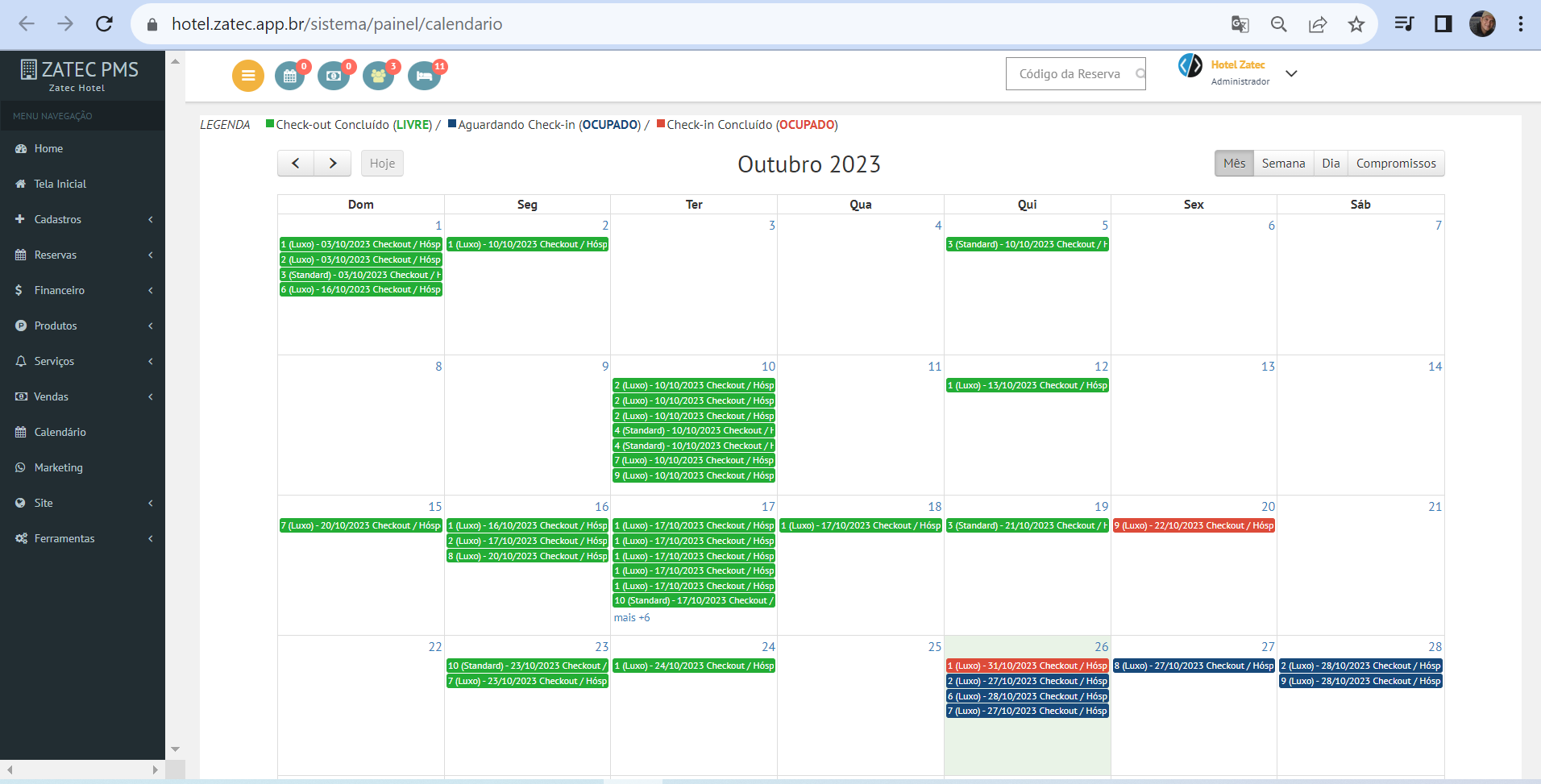Show more events via 'mais +6' link
The width and height of the screenshot is (1541, 784).
tap(632, 618)
